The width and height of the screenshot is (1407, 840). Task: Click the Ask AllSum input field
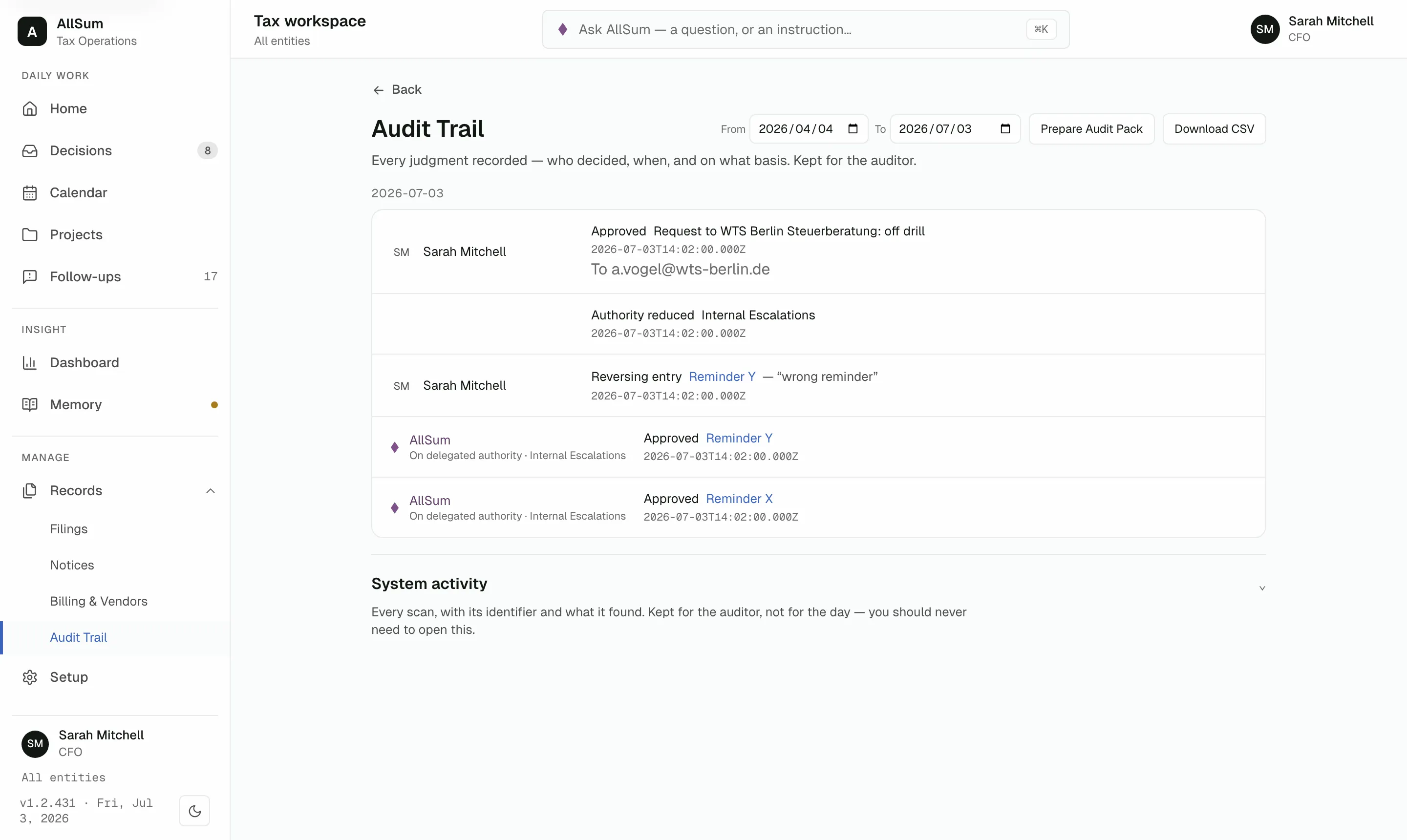pos(805,29)
